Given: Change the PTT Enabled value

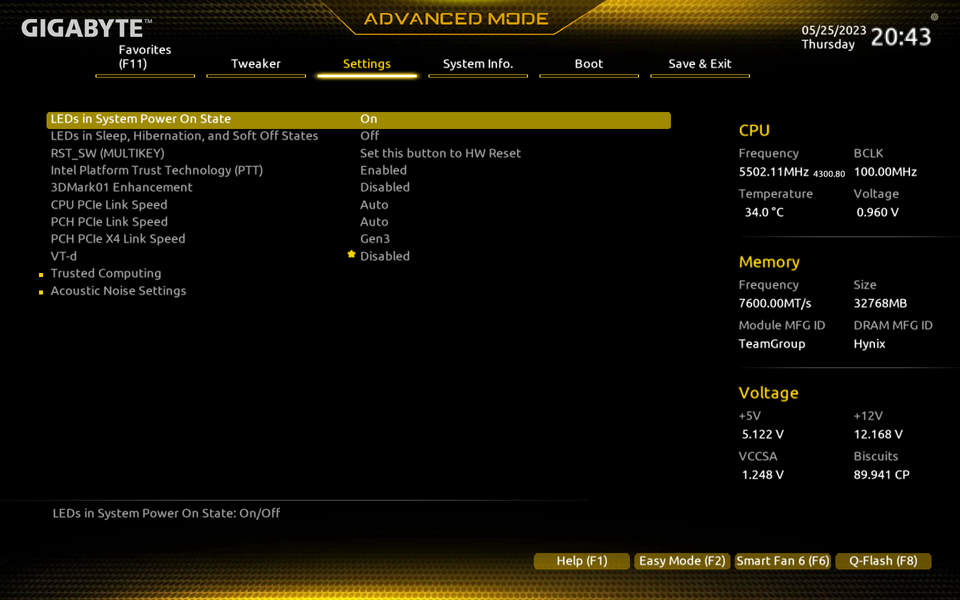Looking at the screenshot, I should point(383,170).
